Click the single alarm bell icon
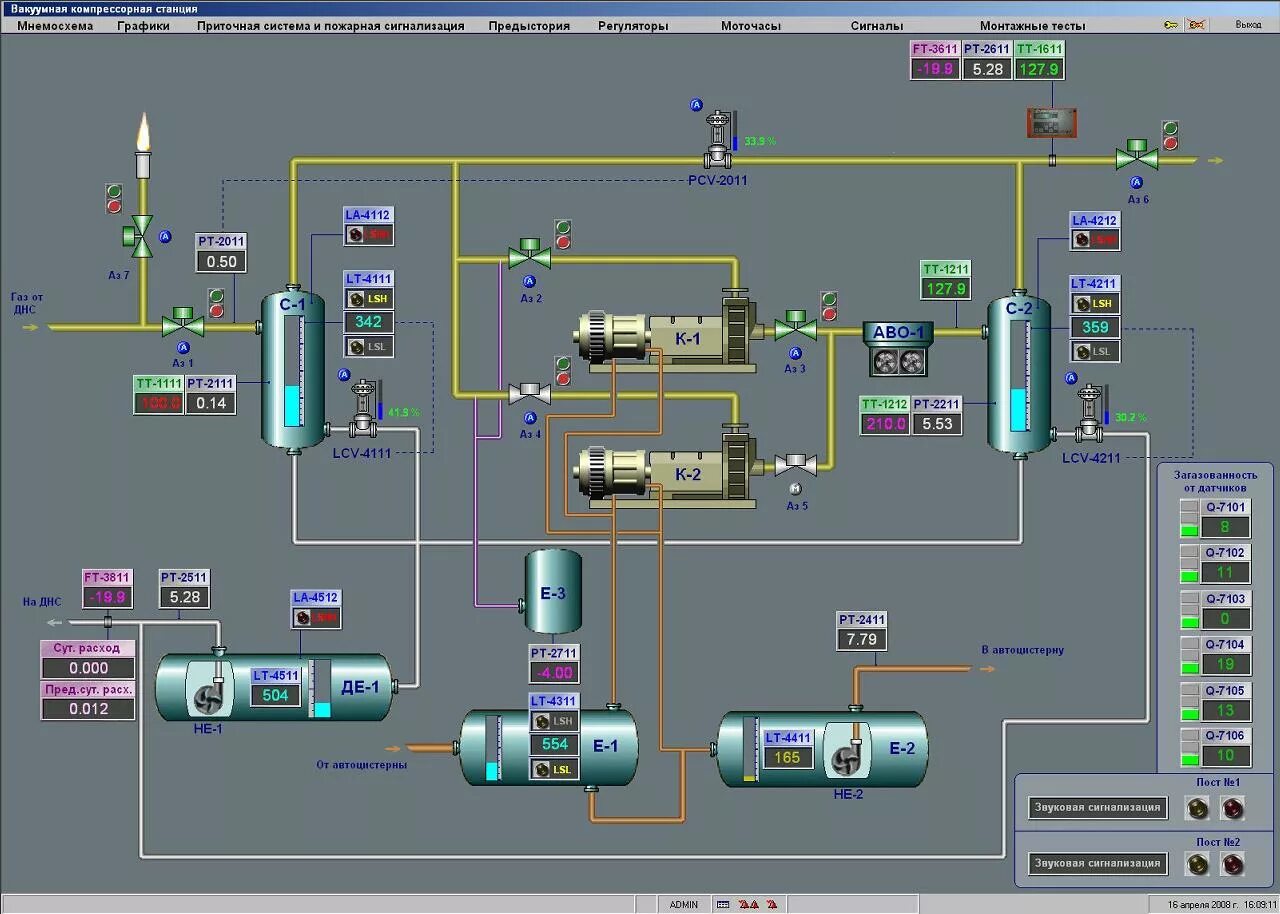1280x914 pixels. click(x=771, y=904)
